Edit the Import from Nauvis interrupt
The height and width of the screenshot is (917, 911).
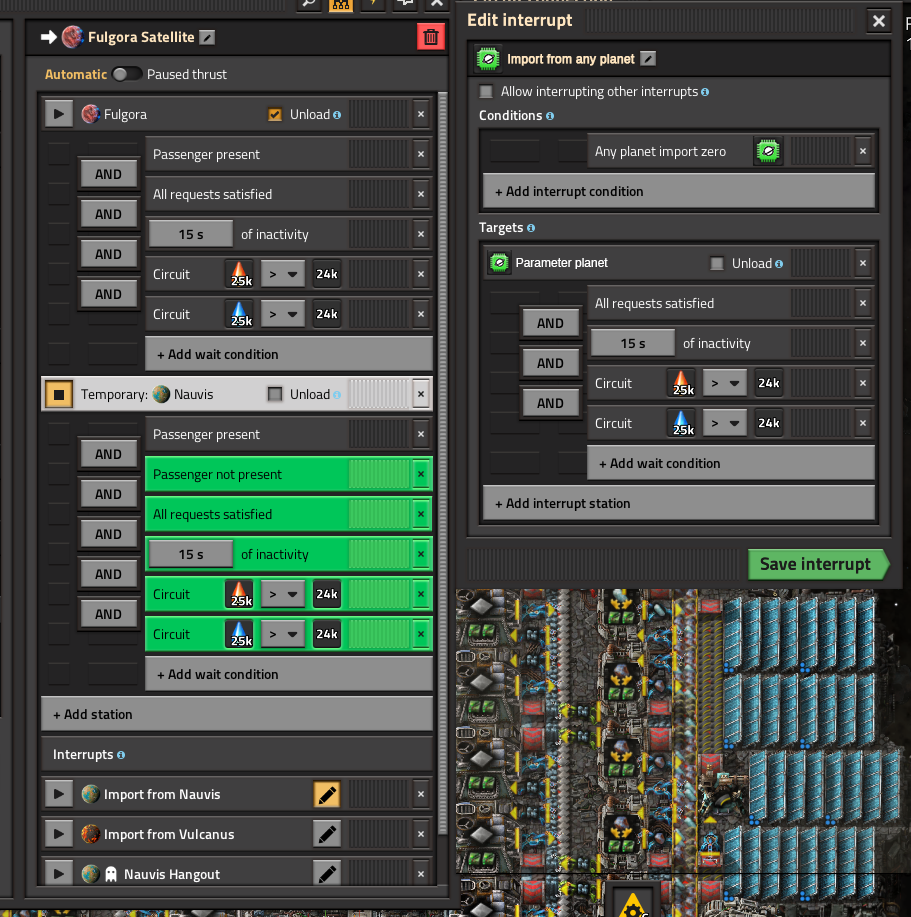[327, 795]
